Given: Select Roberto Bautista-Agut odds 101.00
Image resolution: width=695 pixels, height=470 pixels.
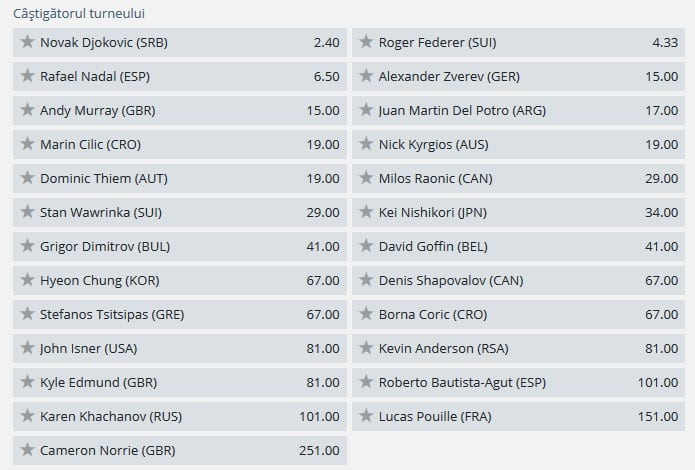Looking at the screenshot, I should point(519,382).
